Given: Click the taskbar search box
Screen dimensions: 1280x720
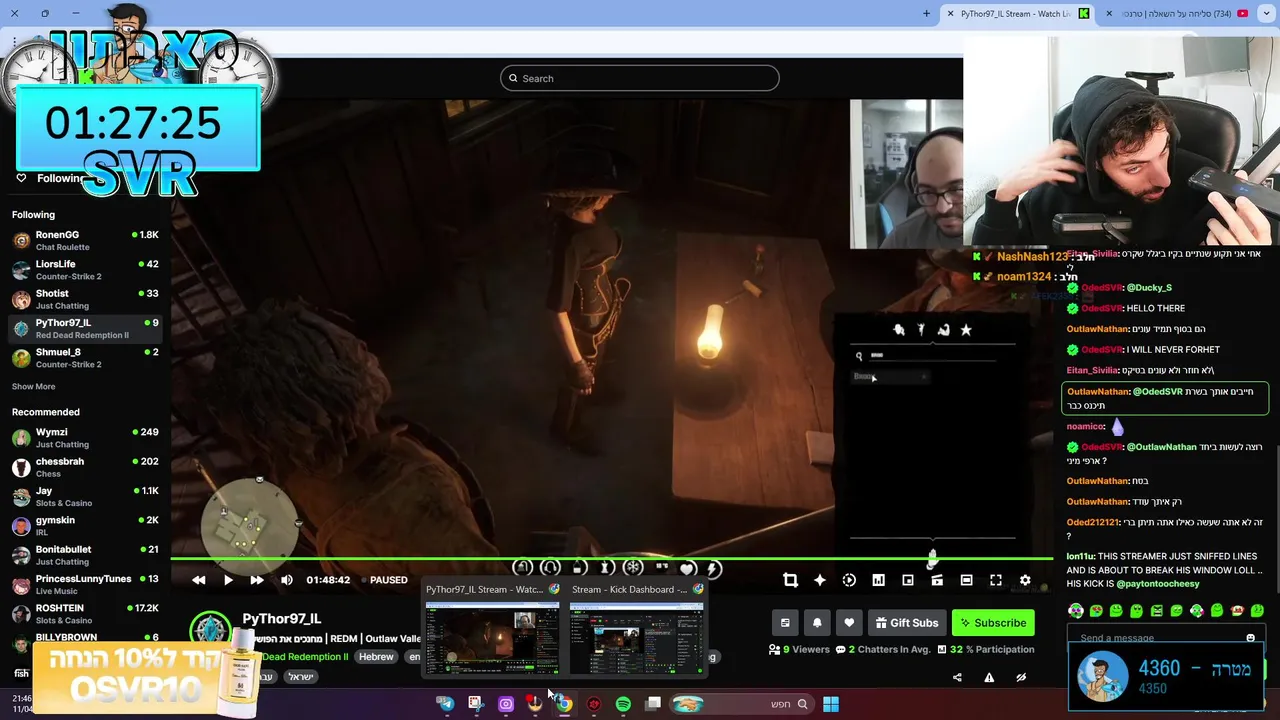Looking at the screenshot, I should [743, 704].
